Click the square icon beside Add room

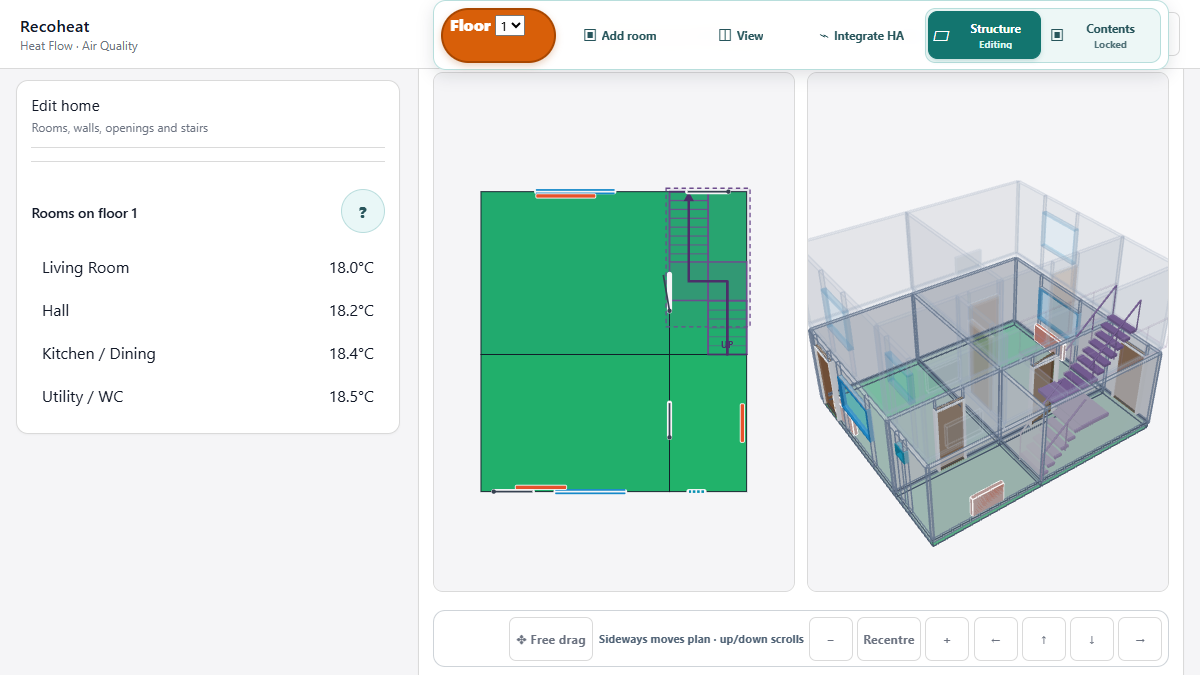(x=590, y=36)
